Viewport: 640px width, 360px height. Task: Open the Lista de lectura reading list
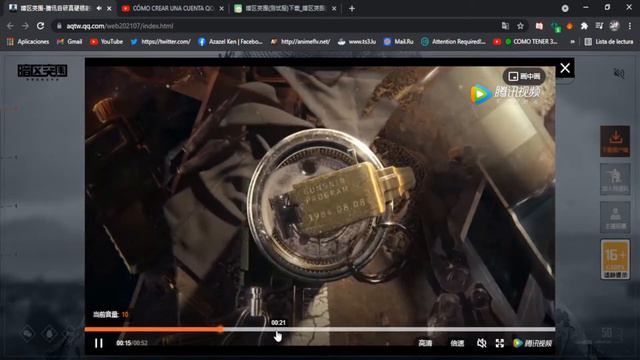609,42
